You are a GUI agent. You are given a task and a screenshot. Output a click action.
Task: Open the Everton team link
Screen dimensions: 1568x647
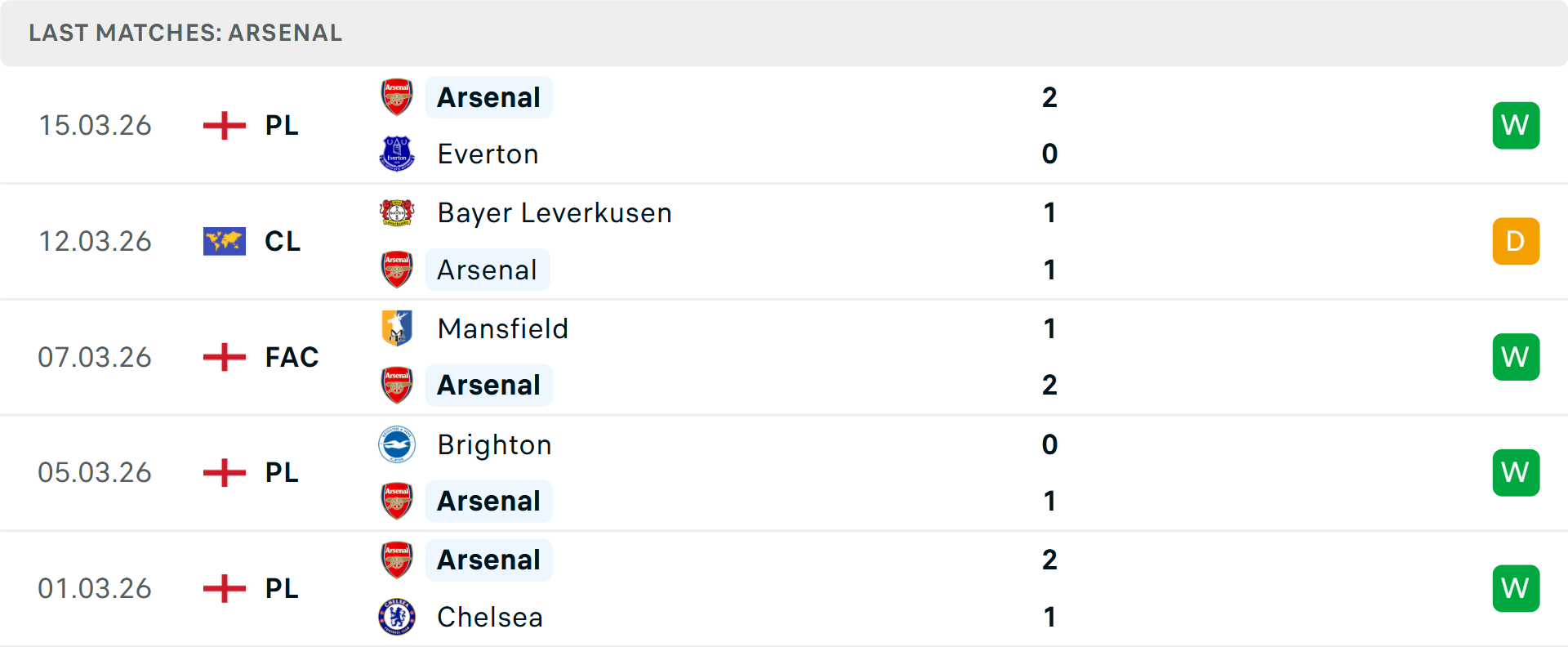488,154
